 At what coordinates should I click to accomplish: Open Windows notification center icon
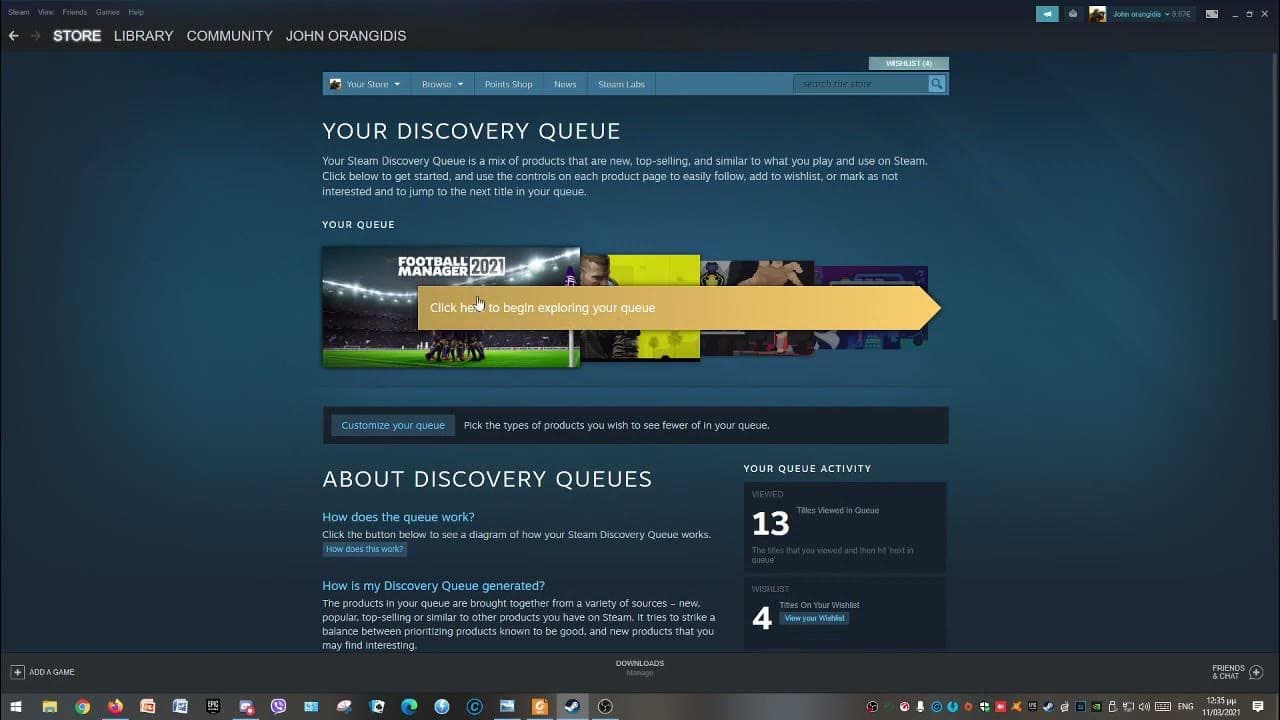point(1258,707)
